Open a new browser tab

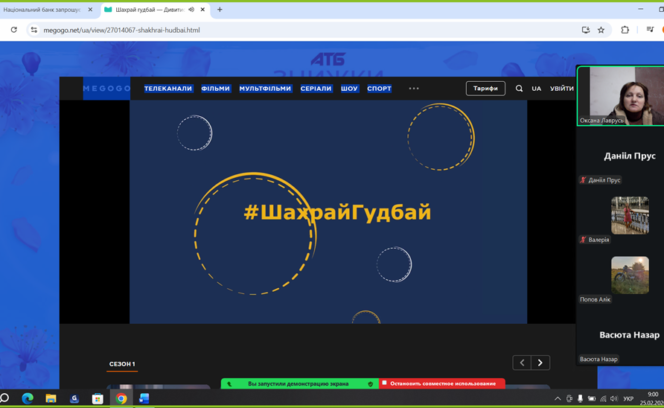[220, 9]
